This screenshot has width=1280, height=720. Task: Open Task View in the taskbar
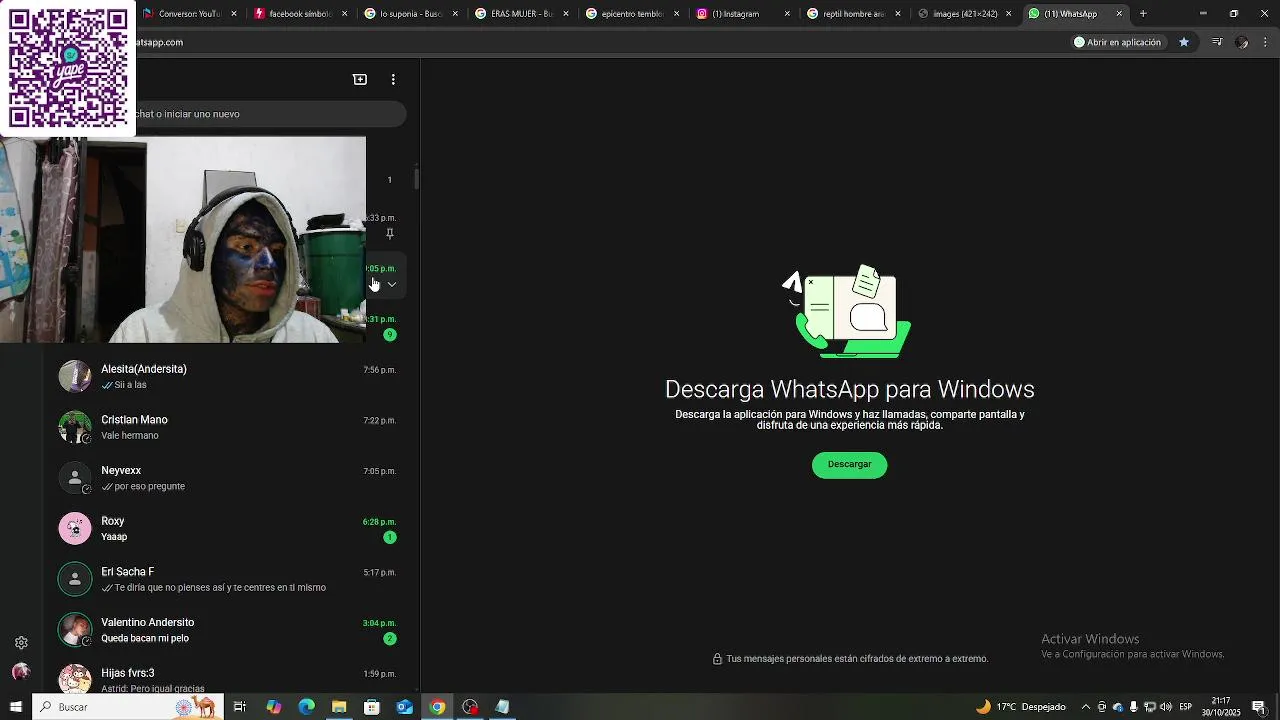tap(240, 707)
